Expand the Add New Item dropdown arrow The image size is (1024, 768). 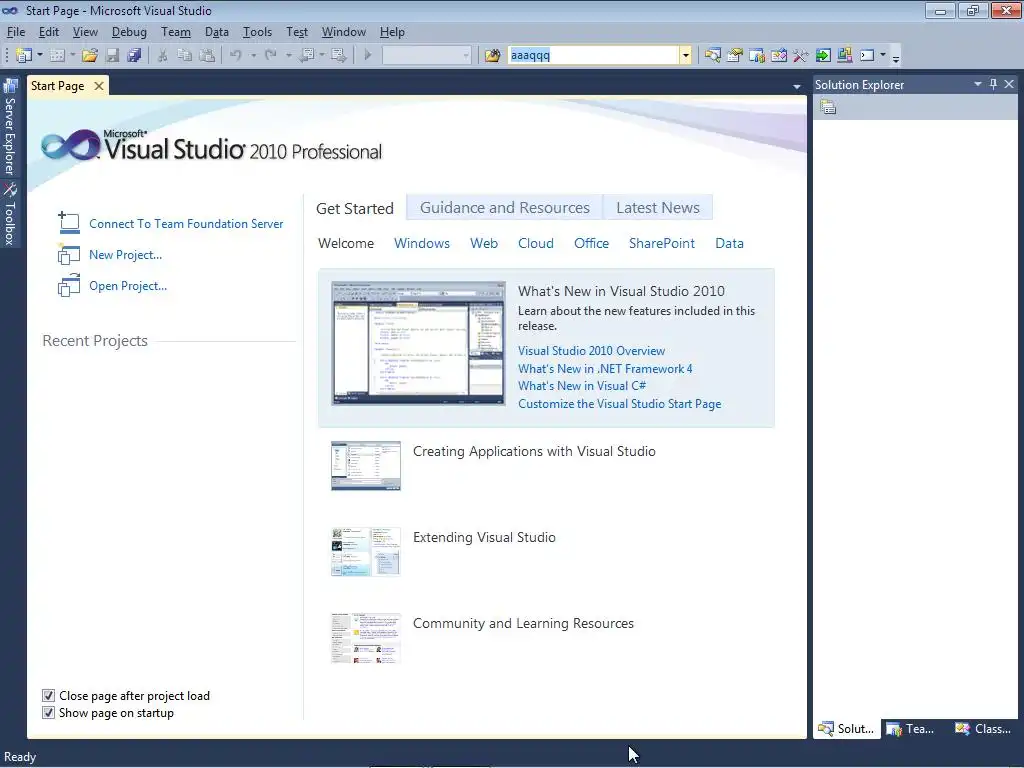(72, 56)
